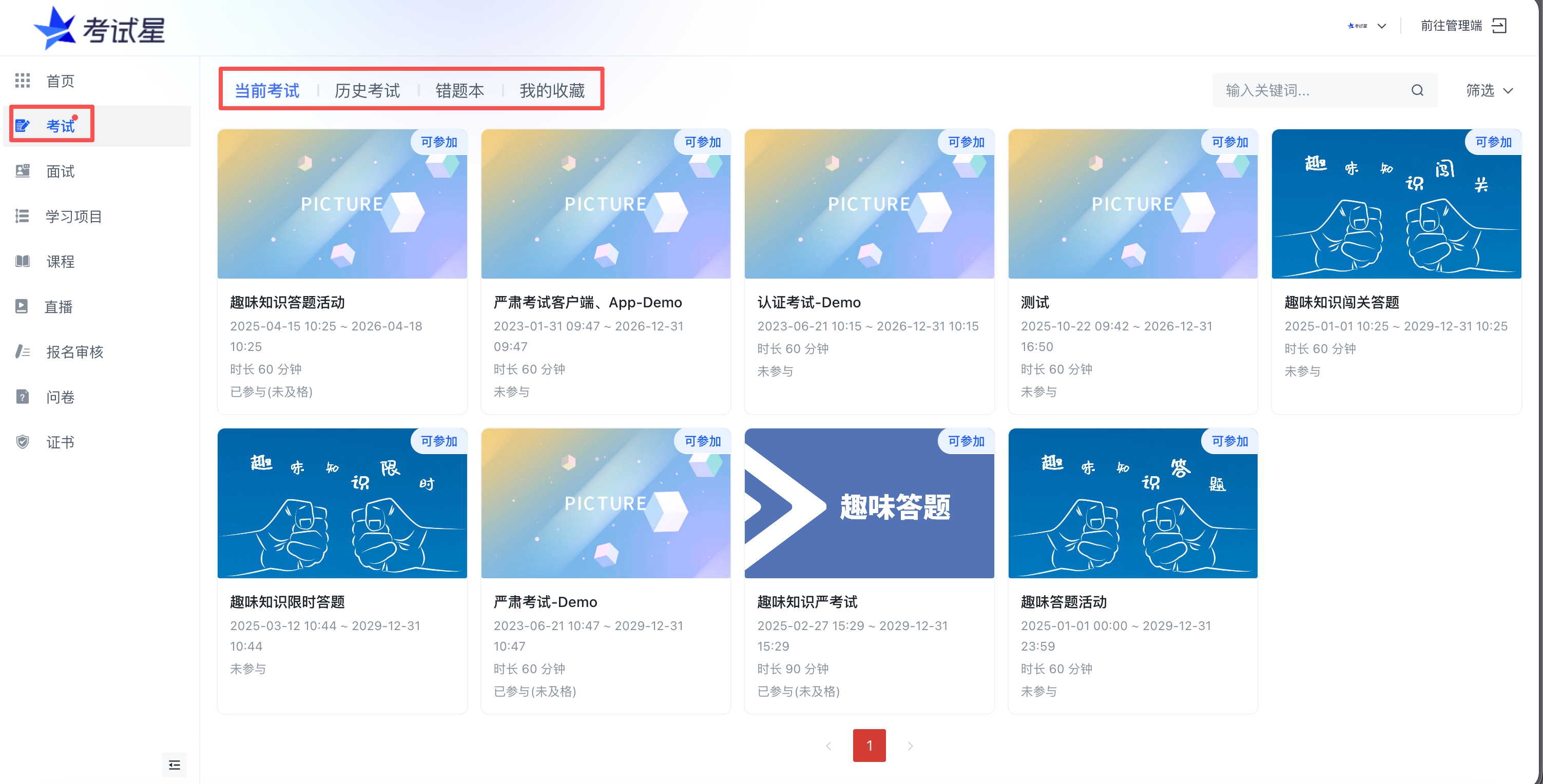Click the 首页 grid icon in sidebar
This screenshot has width=1543, height=784.
click(22, 80)
